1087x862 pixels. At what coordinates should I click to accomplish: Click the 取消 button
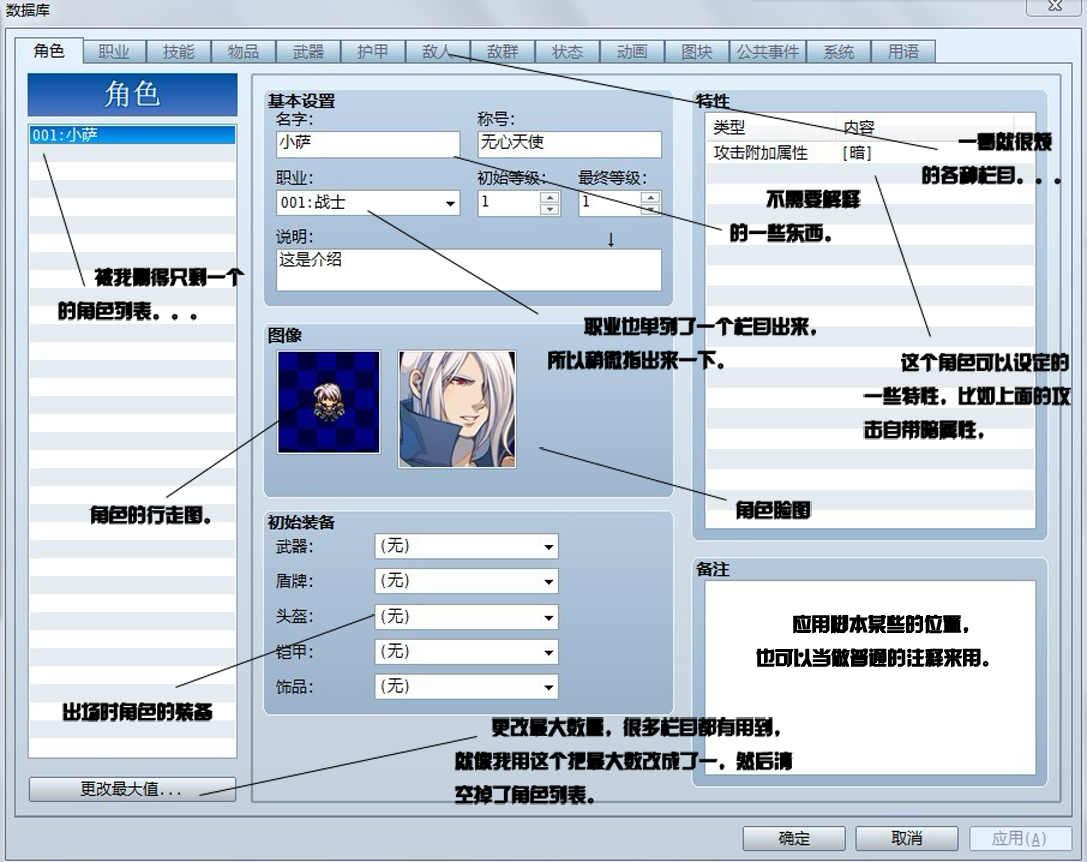coord(907,838)
